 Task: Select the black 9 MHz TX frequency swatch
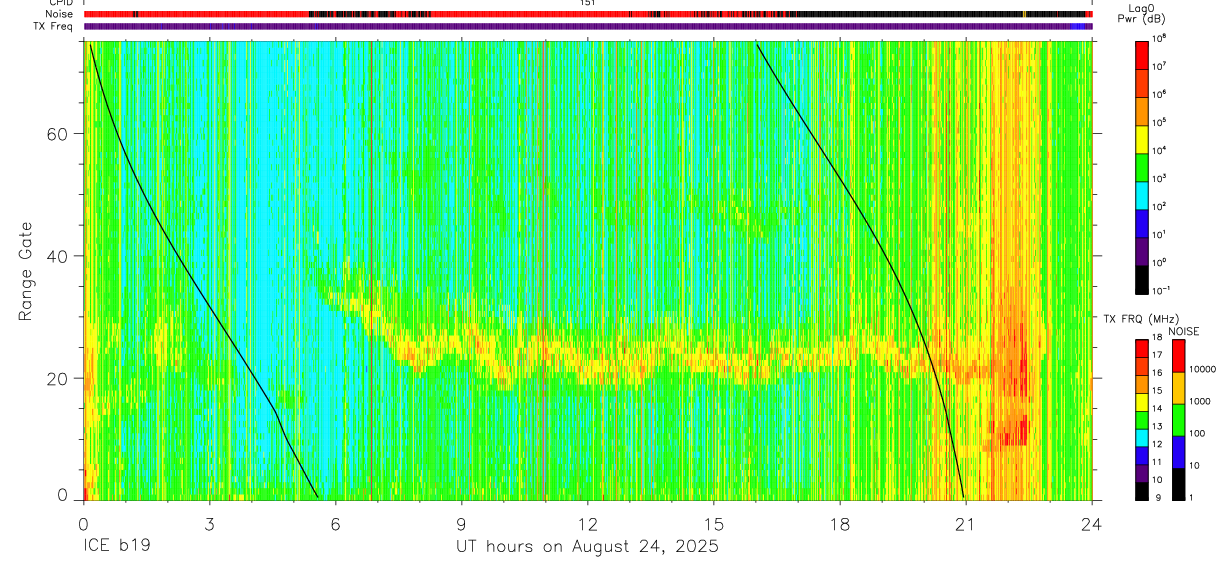click(x=1141, y=491)
